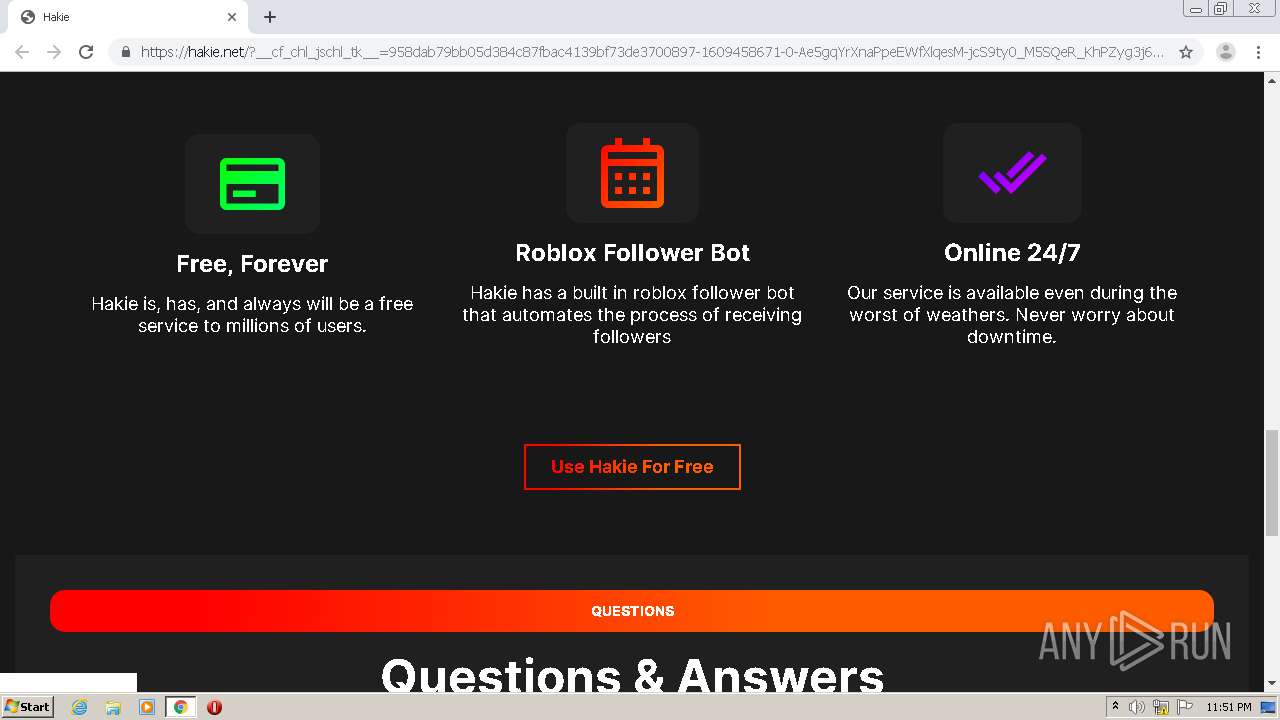The width and height of the screenshot is (1280, 720).
Task: Click the Roblox Follower Bot heading
Action: click(632, 253)
